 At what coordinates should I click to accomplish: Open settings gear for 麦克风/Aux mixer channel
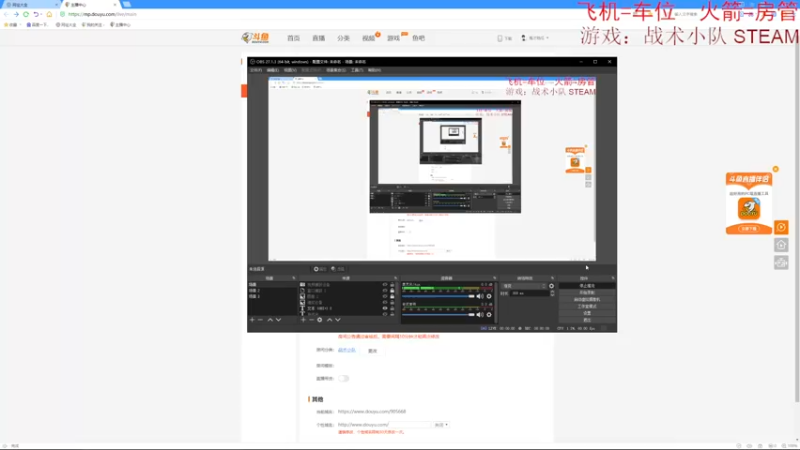489,296
